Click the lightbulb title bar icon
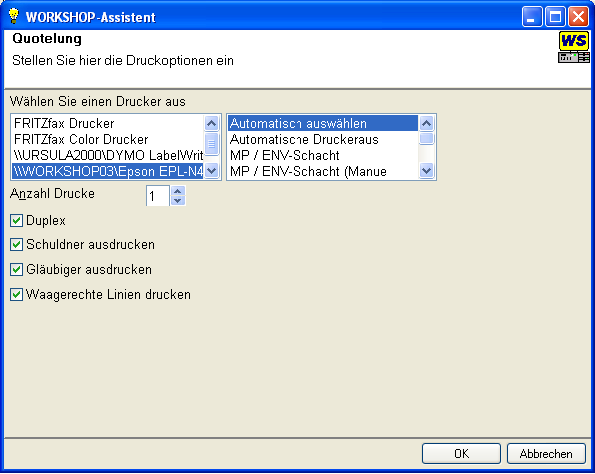Screen dimensions: 595x474 tap(14, 16)
